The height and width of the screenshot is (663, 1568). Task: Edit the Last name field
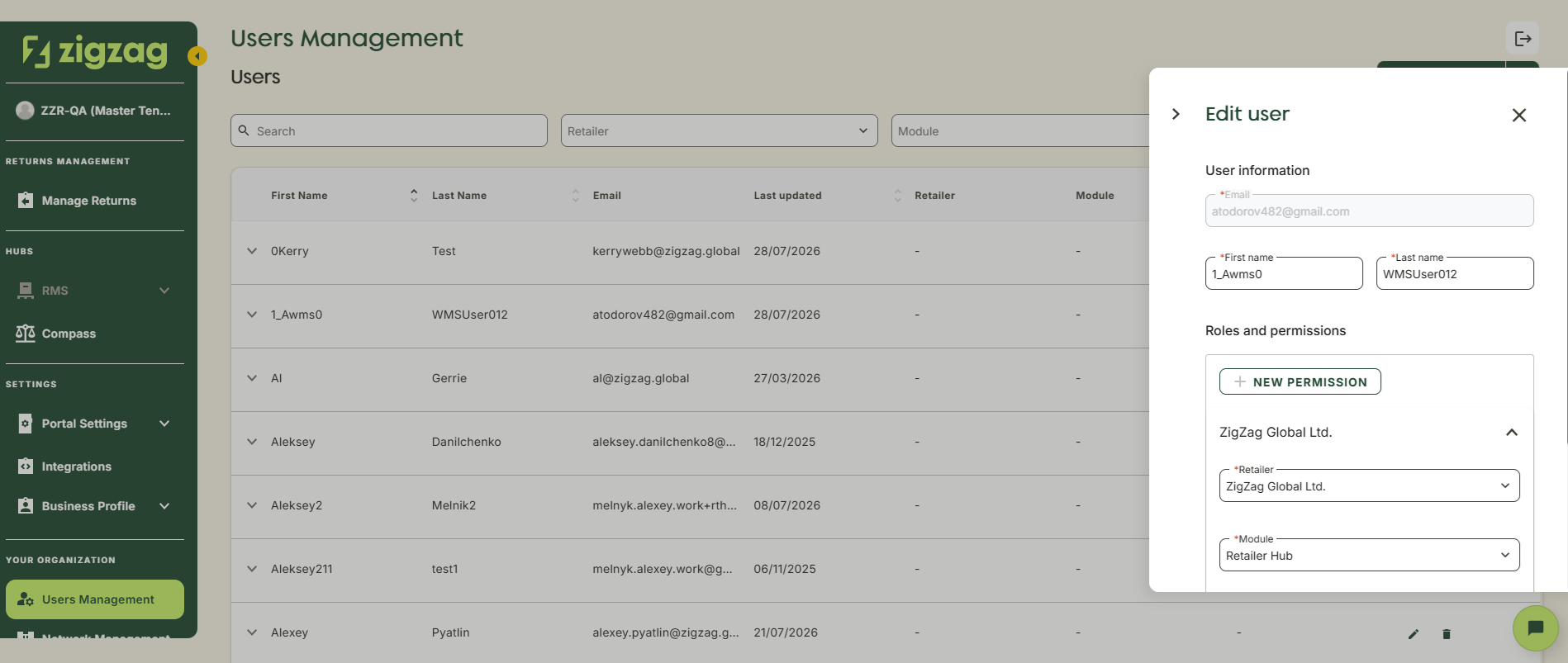click(x=1455, y=273)
